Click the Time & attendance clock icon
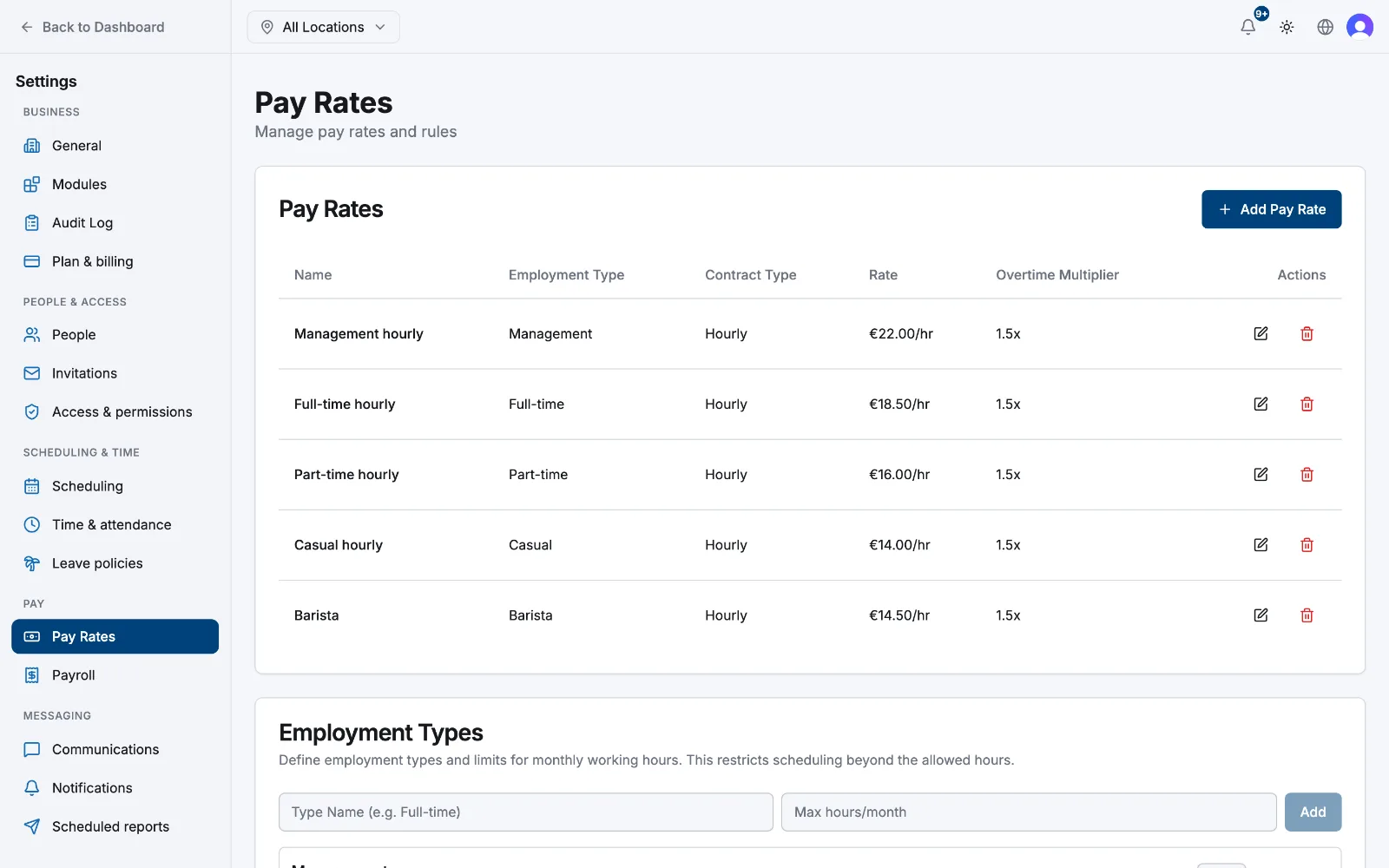The width and height of the screenshot is (1389, 868). (32, 524)
